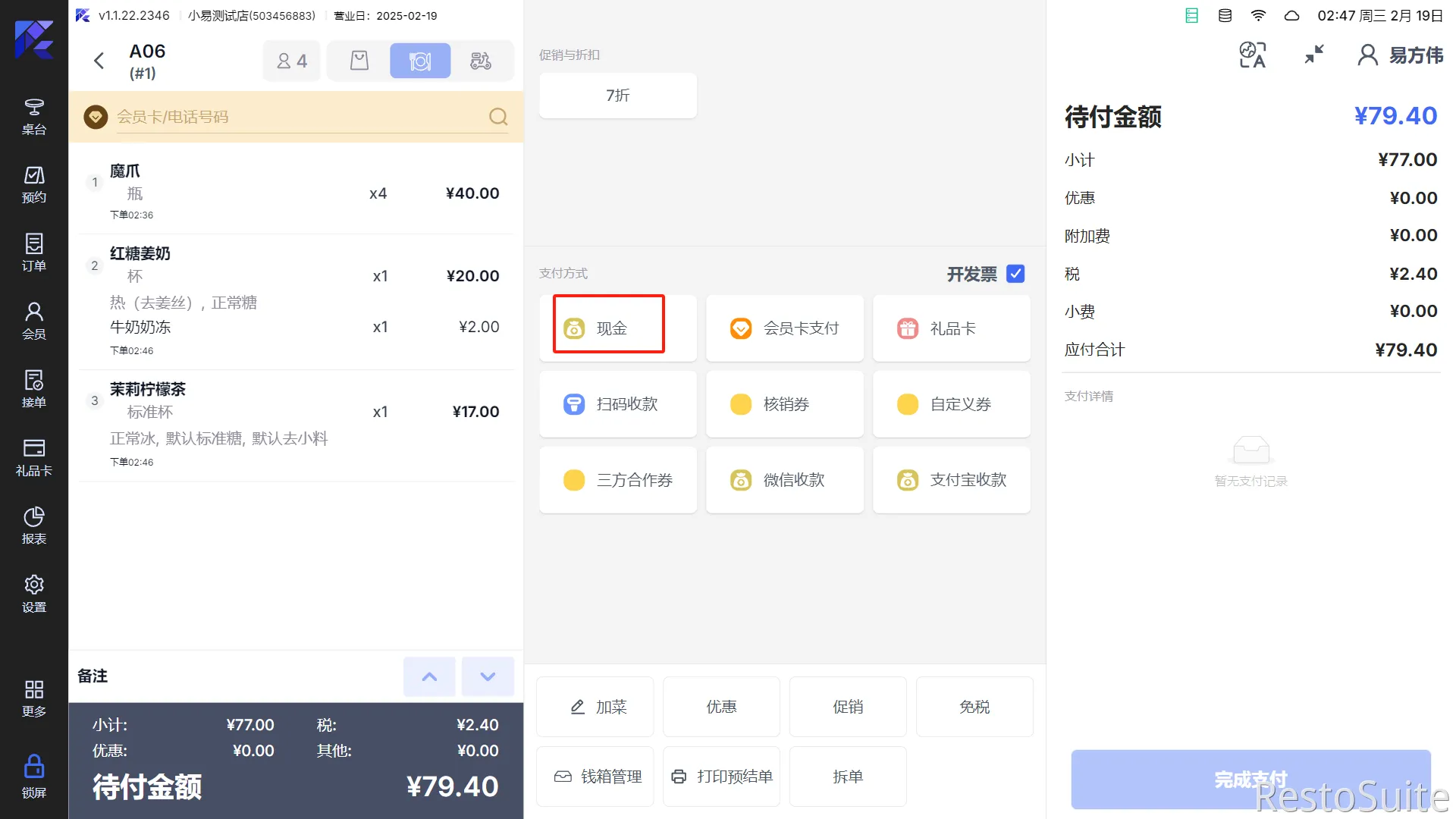This screenshot has height=819, width=1456.
Task: Collapse order details with down chevron
Action: pos(488,676)
